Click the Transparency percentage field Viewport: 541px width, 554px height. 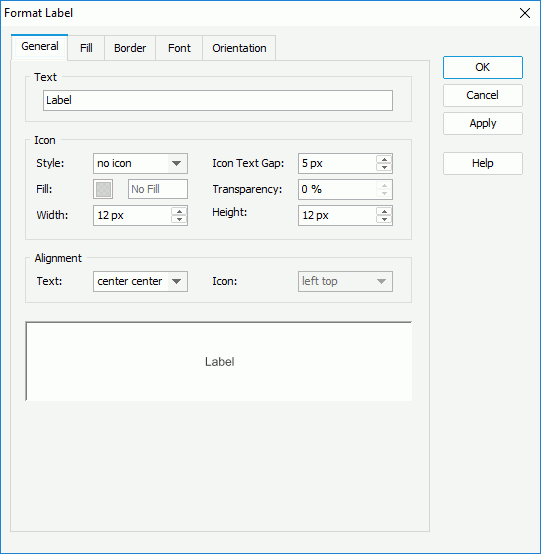[x=337, y=189]
